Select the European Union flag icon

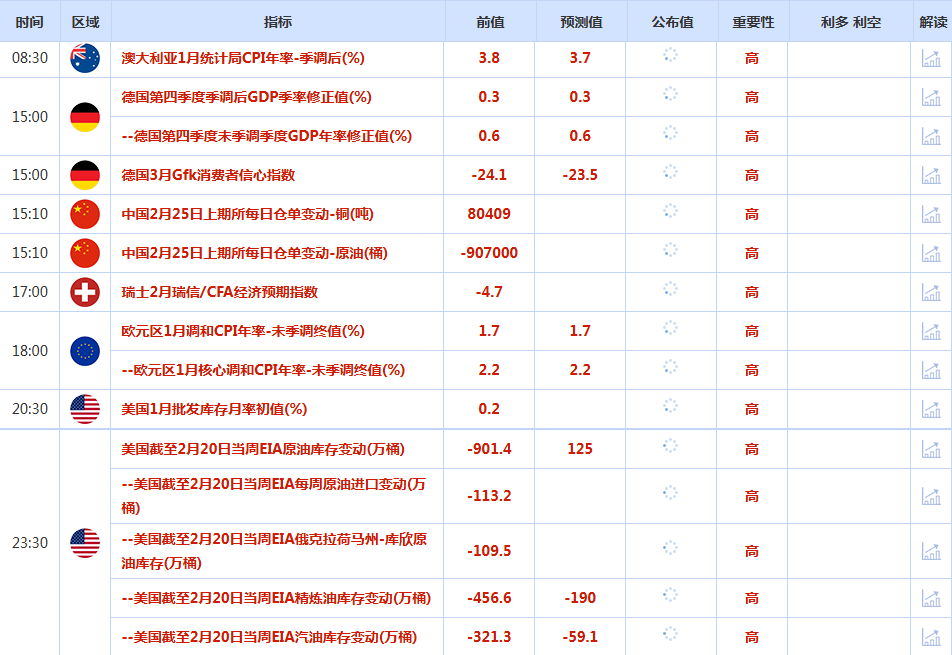[x=85, y=351]
